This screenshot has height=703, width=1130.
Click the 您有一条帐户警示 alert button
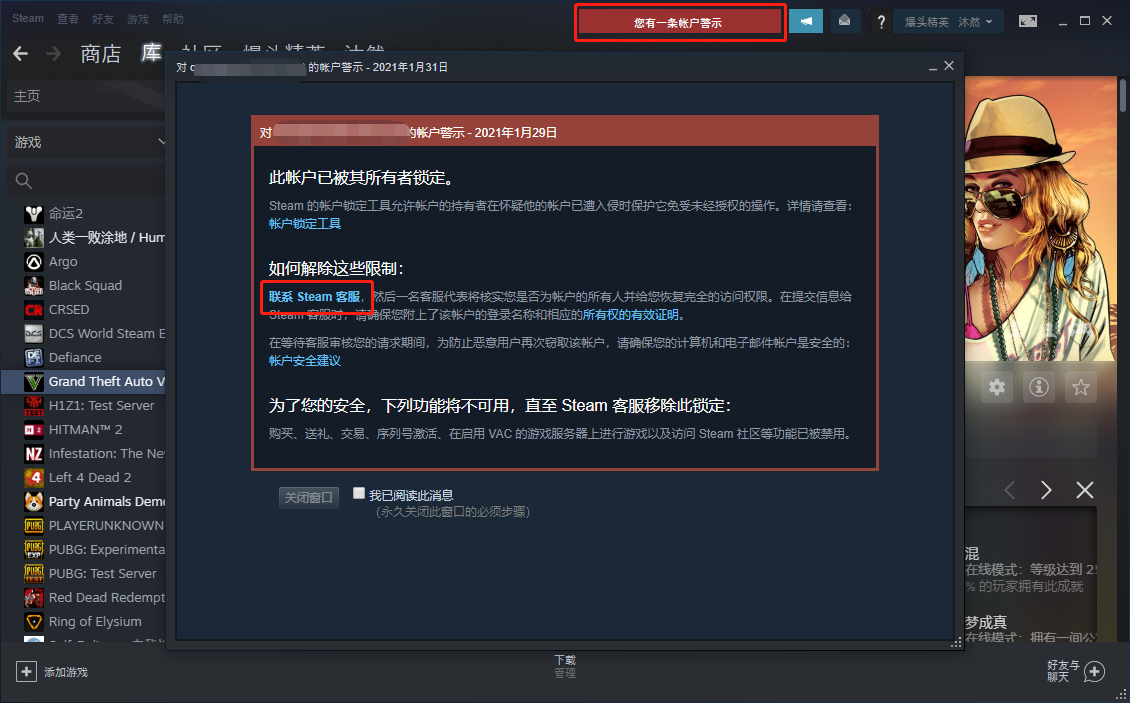pyautogui.click(x=678, y=22)
